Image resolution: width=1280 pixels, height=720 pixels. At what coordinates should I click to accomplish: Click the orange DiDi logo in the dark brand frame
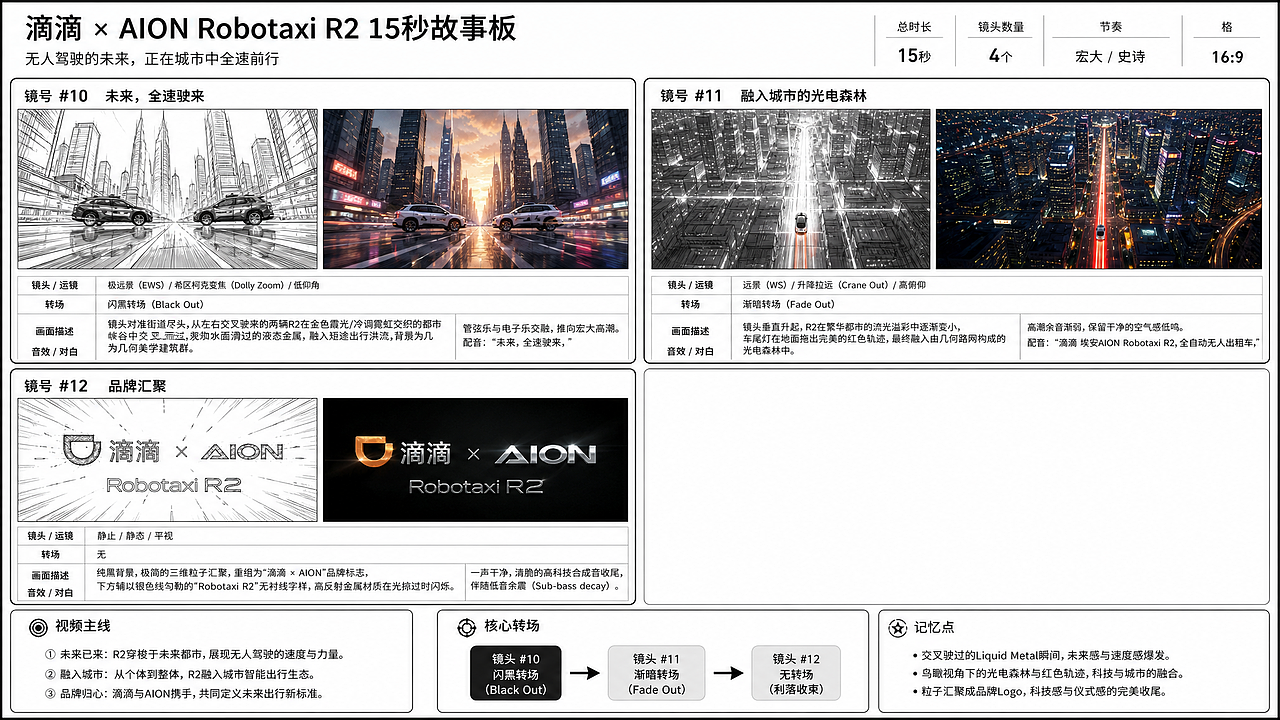coord(375,451)
